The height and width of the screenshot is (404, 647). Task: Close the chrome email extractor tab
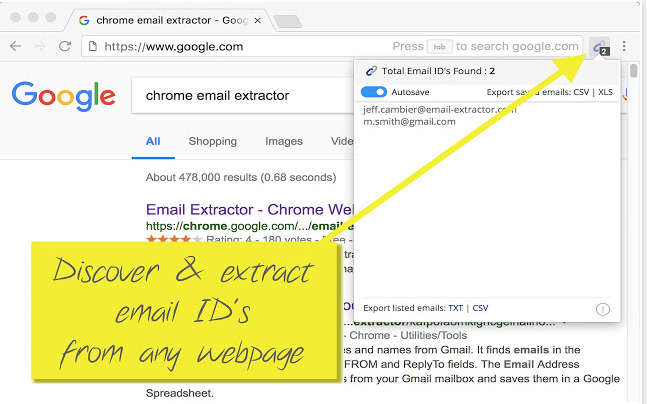[x=257, y=20]
